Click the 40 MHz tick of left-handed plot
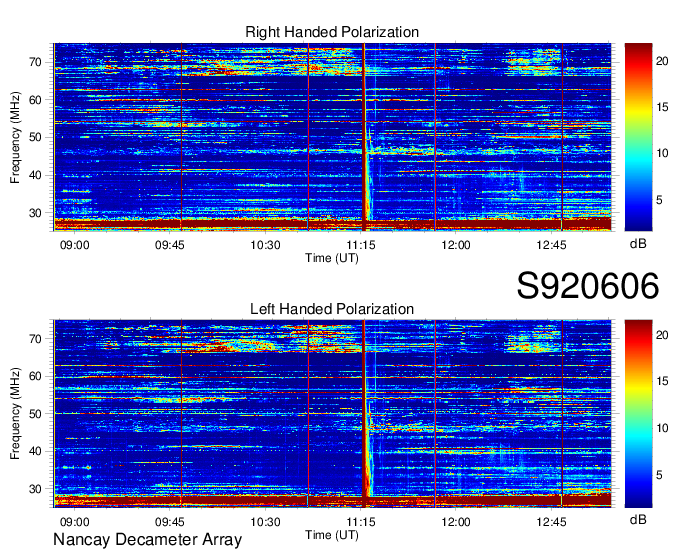 (35, 451)
